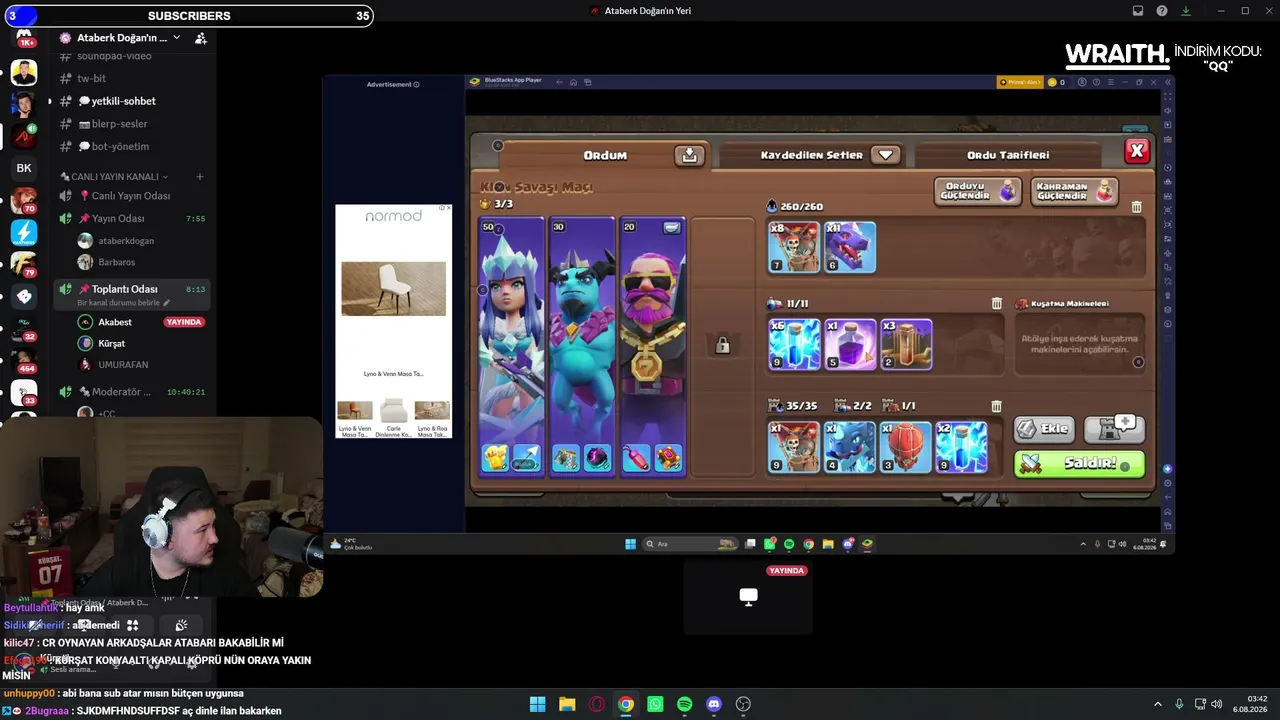Clear spells using the 11/11 row trash icon
1280x720 pixels.
click(x=996, y=303)
